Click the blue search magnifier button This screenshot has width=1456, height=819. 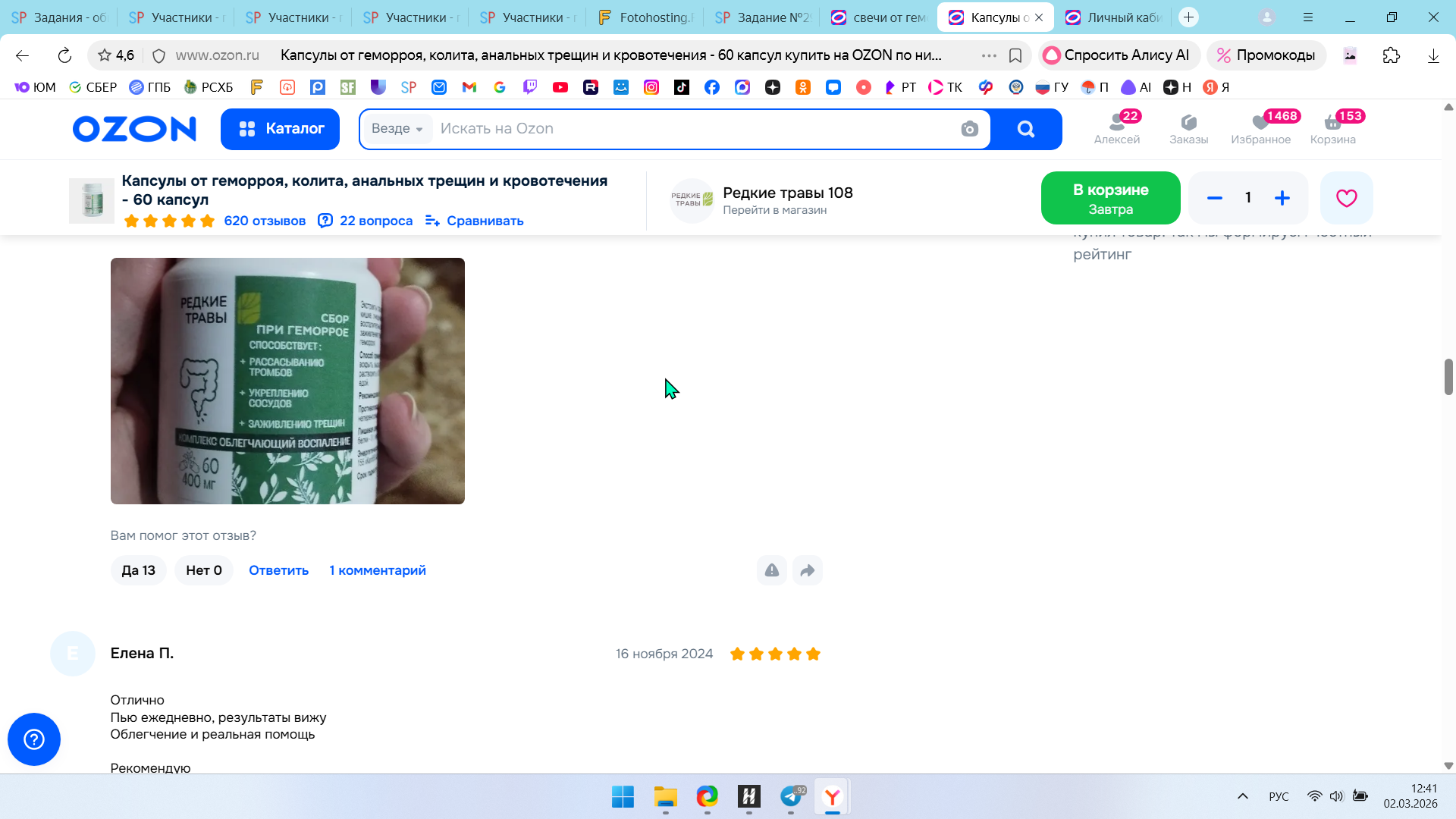click(1026, 129)
